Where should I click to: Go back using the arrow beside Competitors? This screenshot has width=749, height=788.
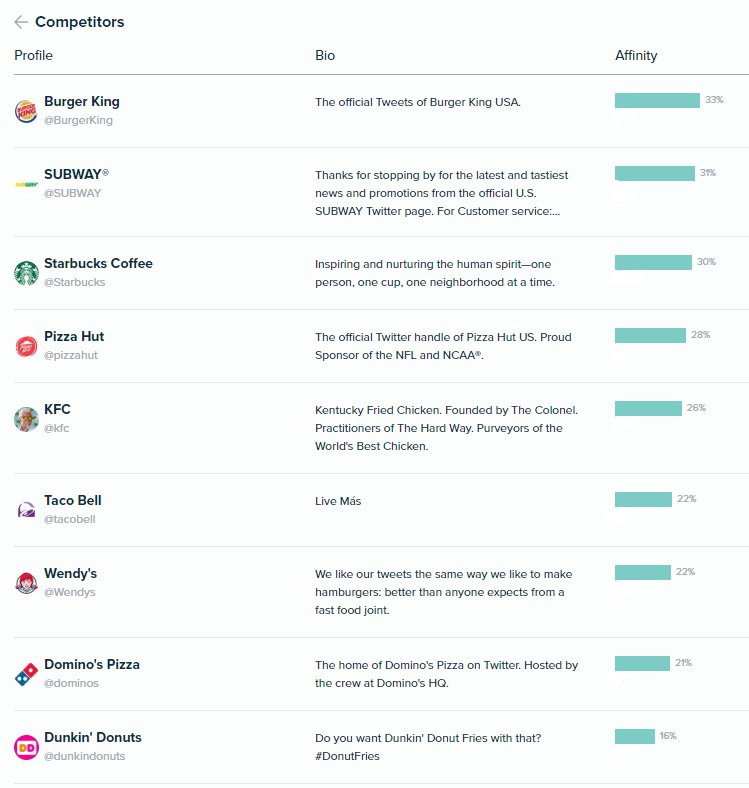21,22
